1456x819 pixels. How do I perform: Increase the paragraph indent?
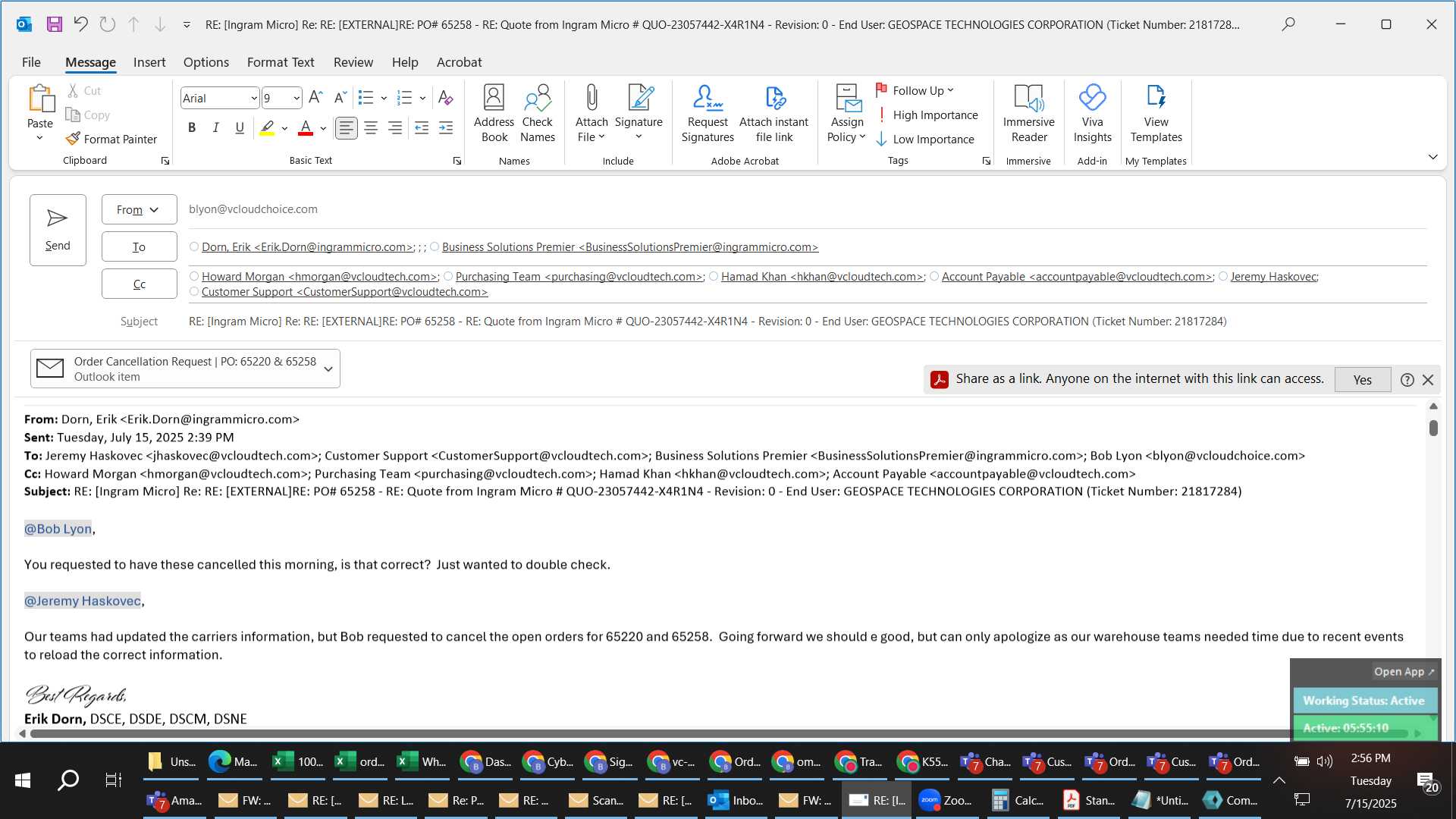[x=446, y=127]
